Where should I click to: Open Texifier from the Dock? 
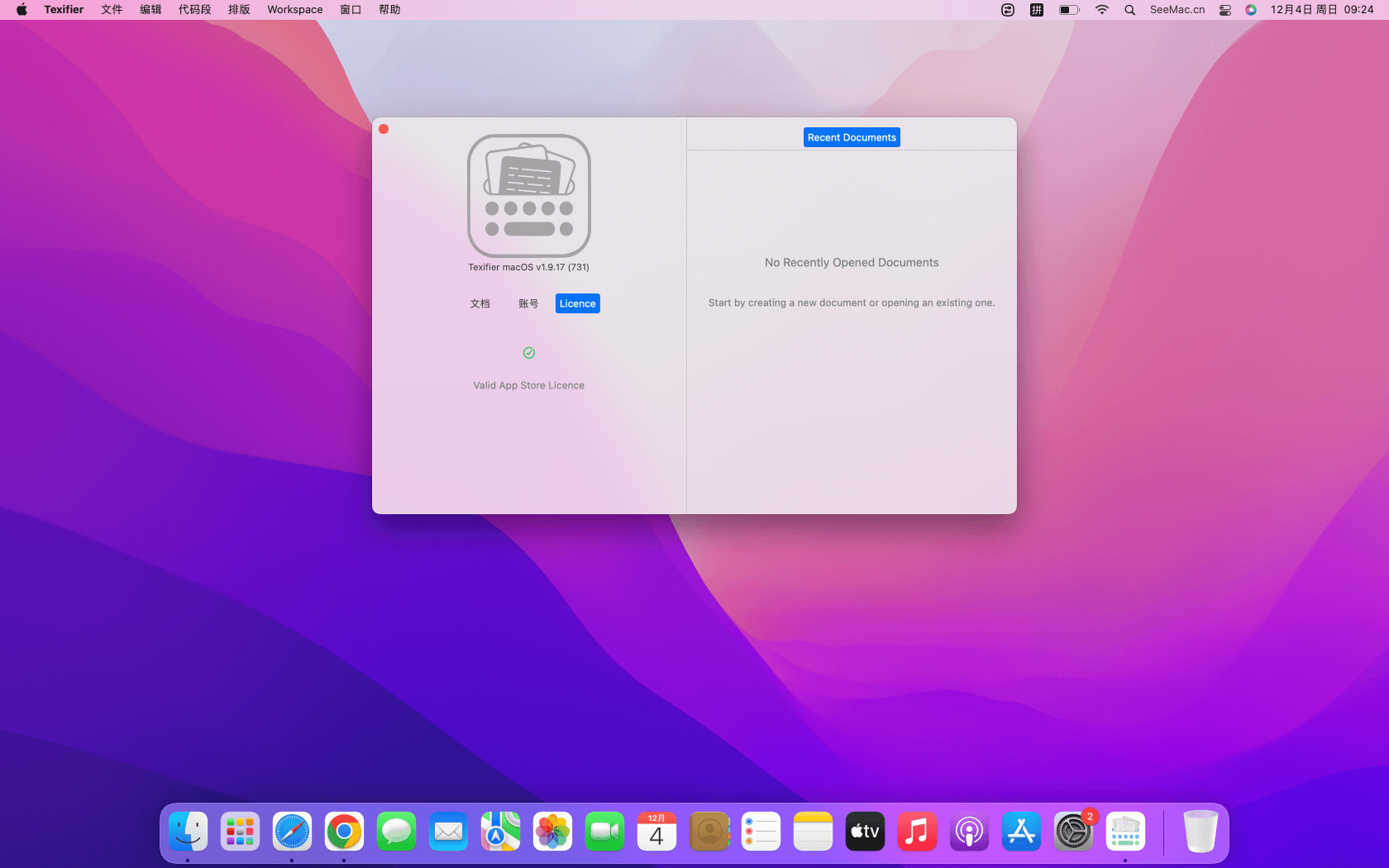click(1125, 832)
